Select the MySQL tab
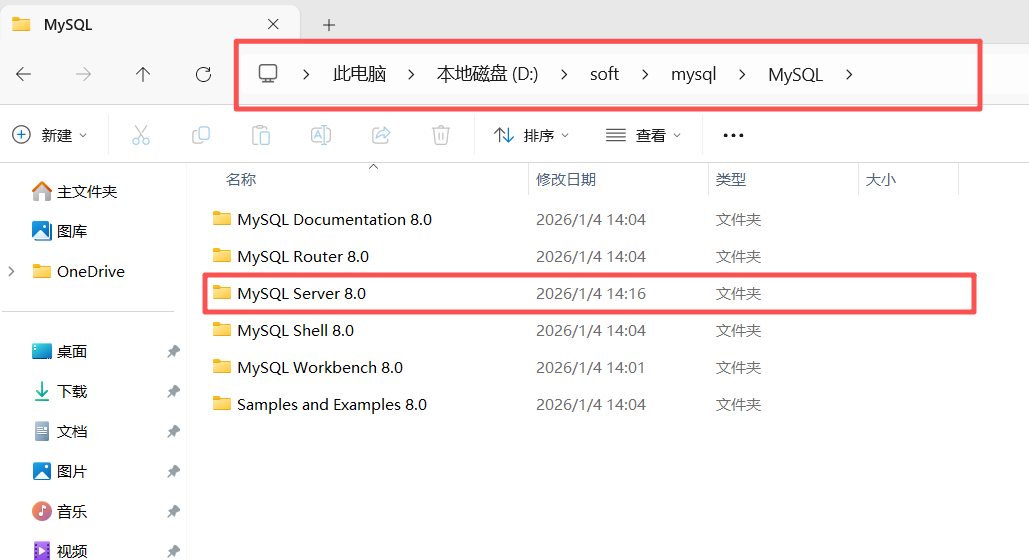1029x560 pixels. pyautogui.click(x=150, y=25)
